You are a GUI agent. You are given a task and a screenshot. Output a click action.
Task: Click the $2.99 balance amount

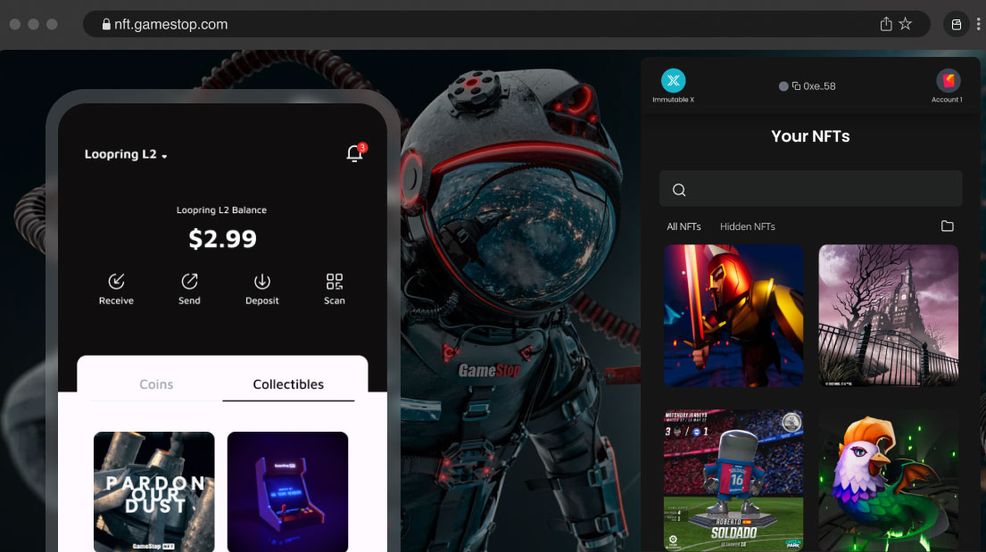coord(223,239)
